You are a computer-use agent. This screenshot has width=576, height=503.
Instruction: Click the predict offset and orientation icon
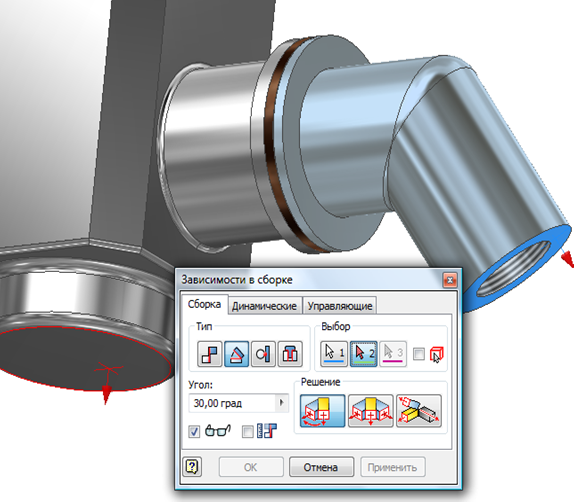(x=267, y=431)
